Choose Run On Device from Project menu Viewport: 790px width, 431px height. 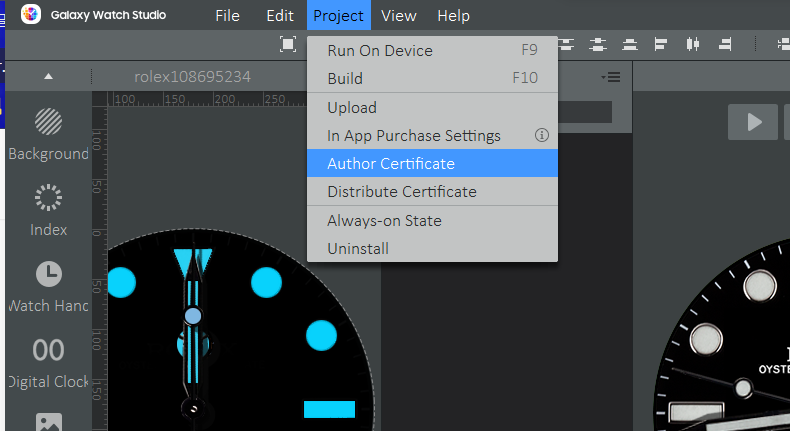point(432,50)
